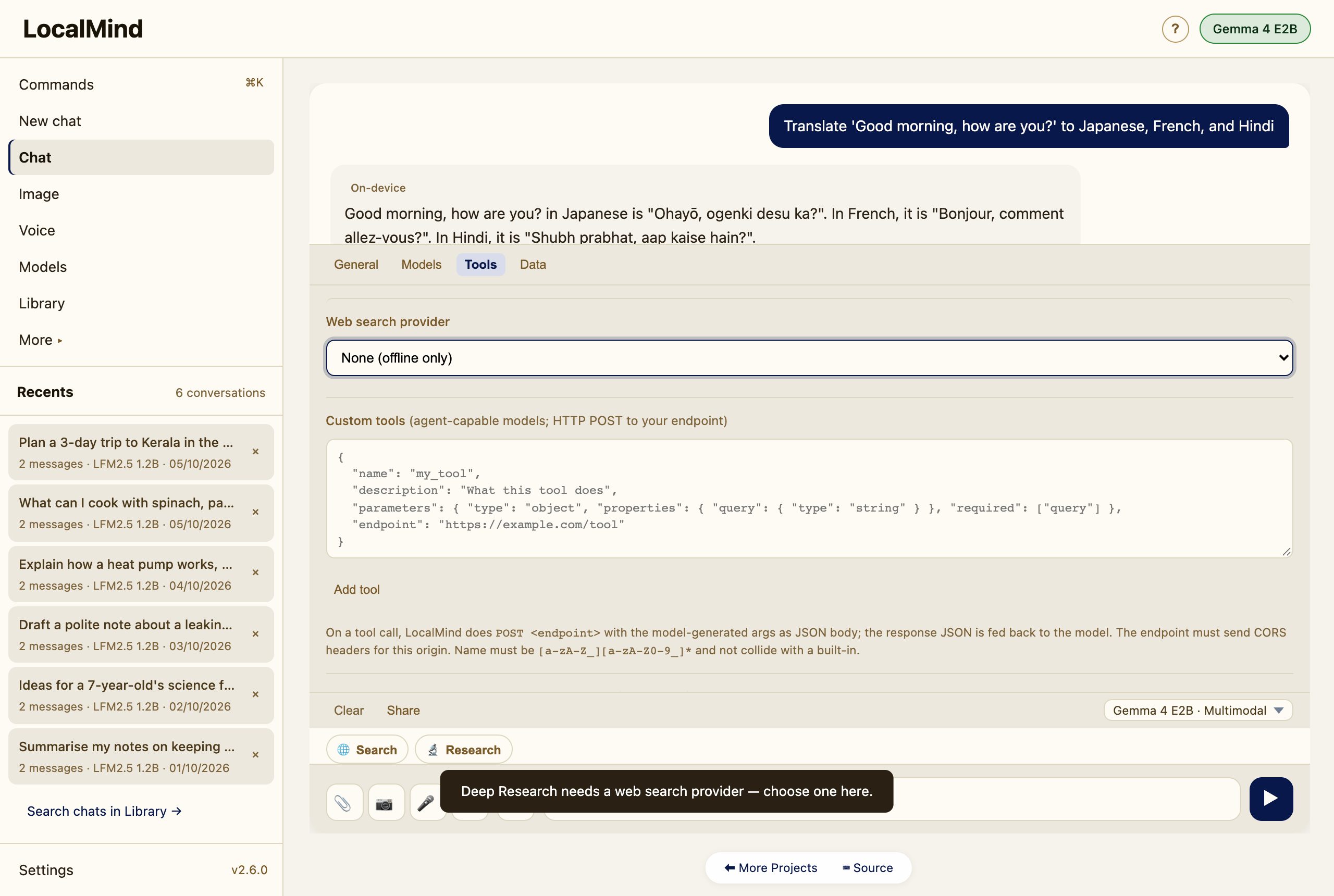The height and width of the screenshot is (896, 1334).
Task: Click the microphone voice input icon
Action: point(425,803)
